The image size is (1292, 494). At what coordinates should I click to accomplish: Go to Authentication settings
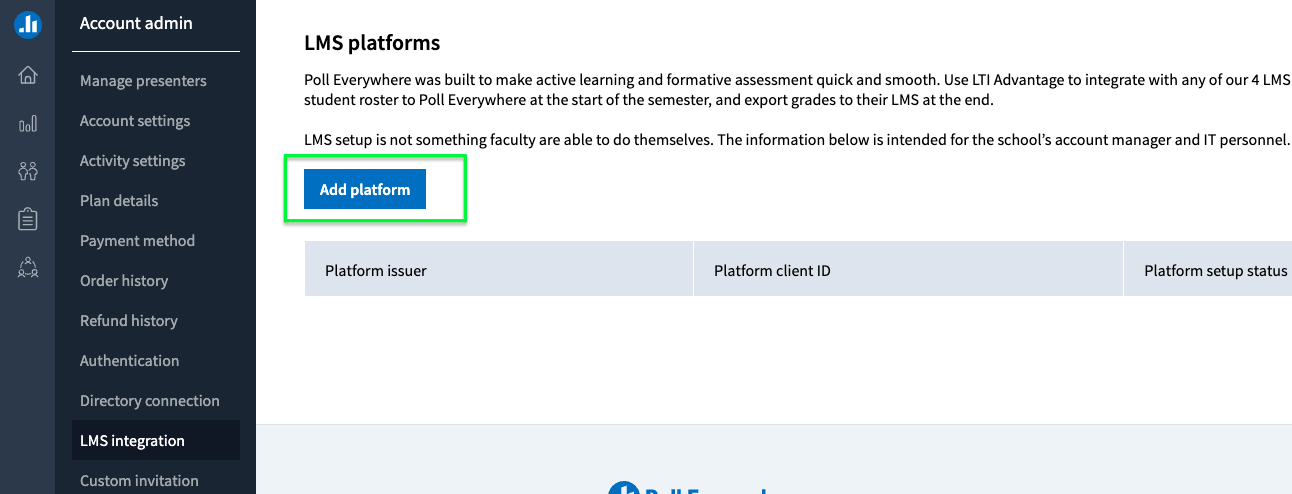pos(130,361)
